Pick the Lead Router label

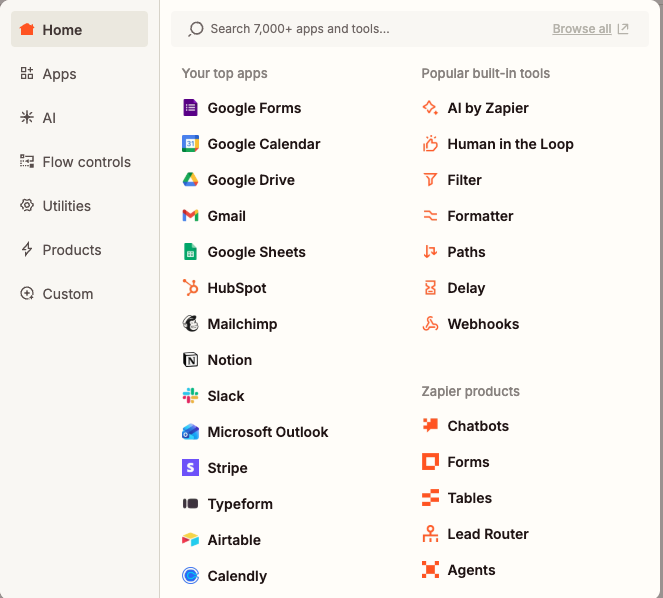pos(488,534)
